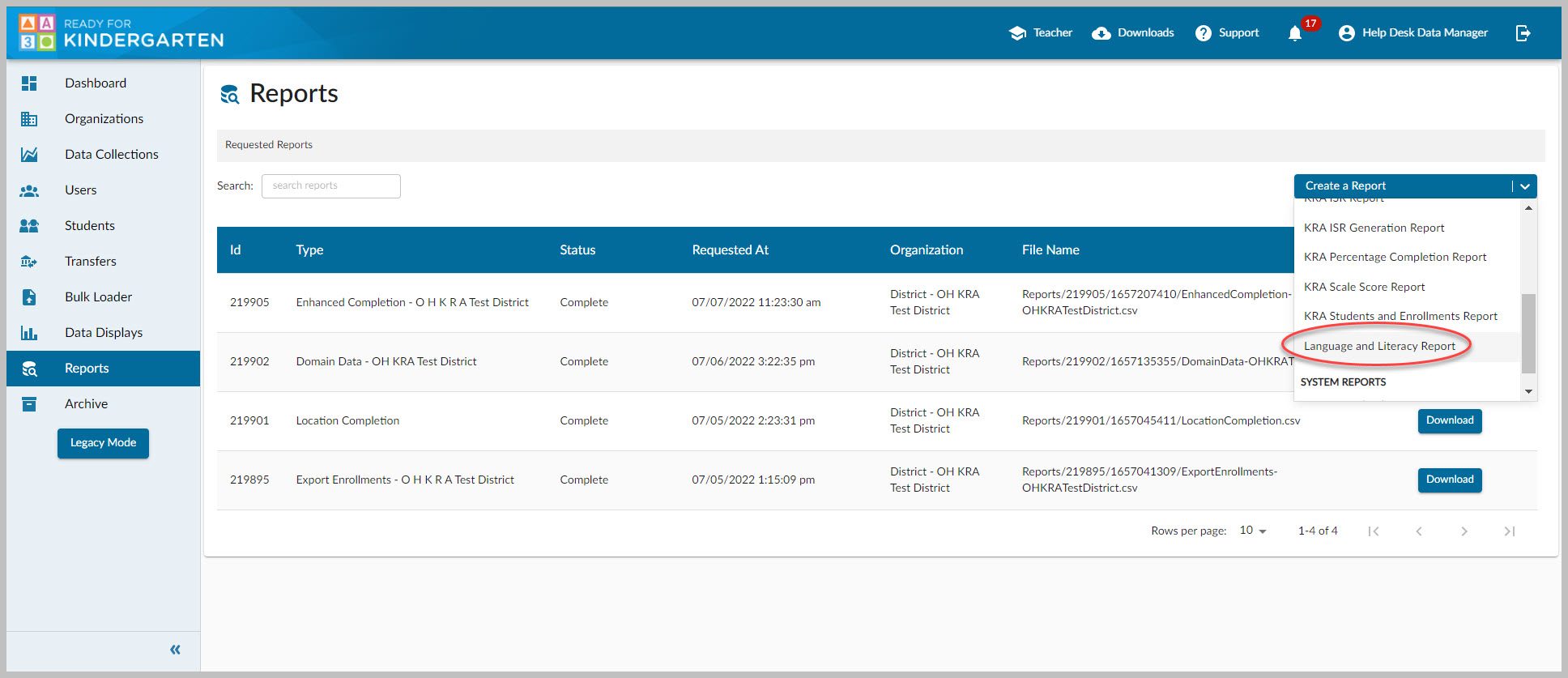Viewport: 1568px width, 678px height.
Task: Click the Teacher link in header
Action: (x=1052, y=32)
